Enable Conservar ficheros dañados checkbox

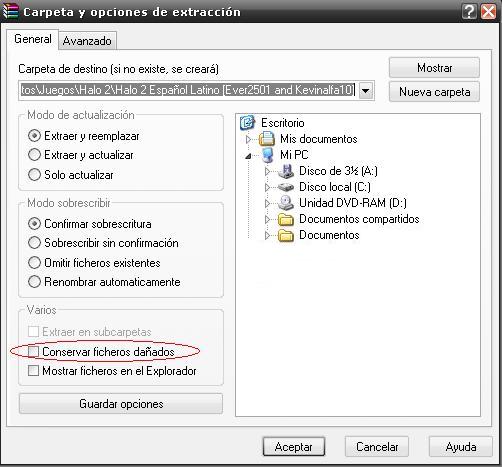pyautogui.click(x=33, y=352)
